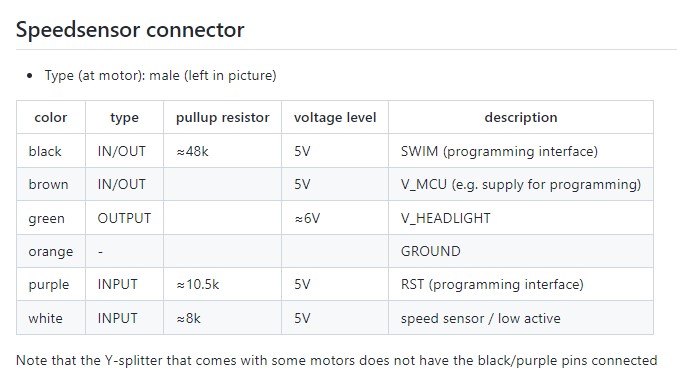Click the 'speed sensor / low active' cell
Image resolution: width=677 pixels, height=388 pixels.
tap(521, 318)
